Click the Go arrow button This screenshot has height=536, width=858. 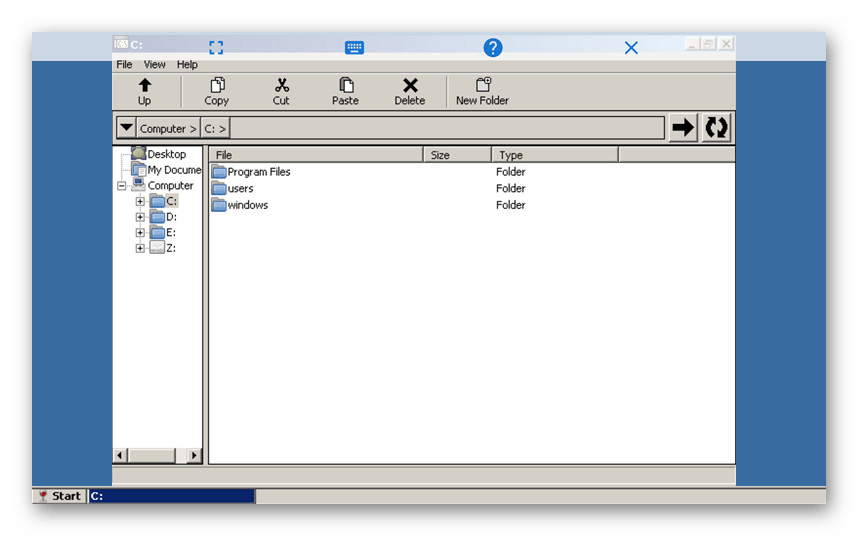[x=683, y=128]
